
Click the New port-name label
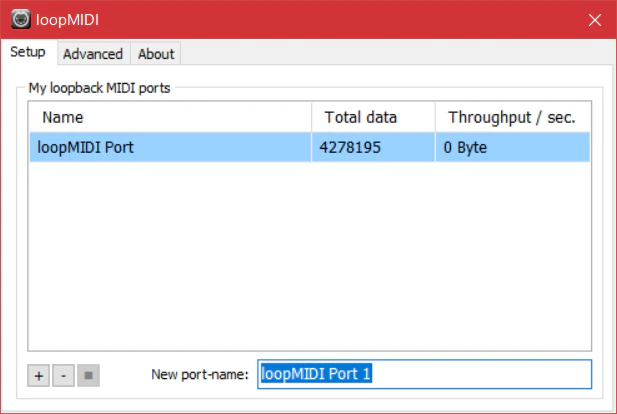pos(200,374)
